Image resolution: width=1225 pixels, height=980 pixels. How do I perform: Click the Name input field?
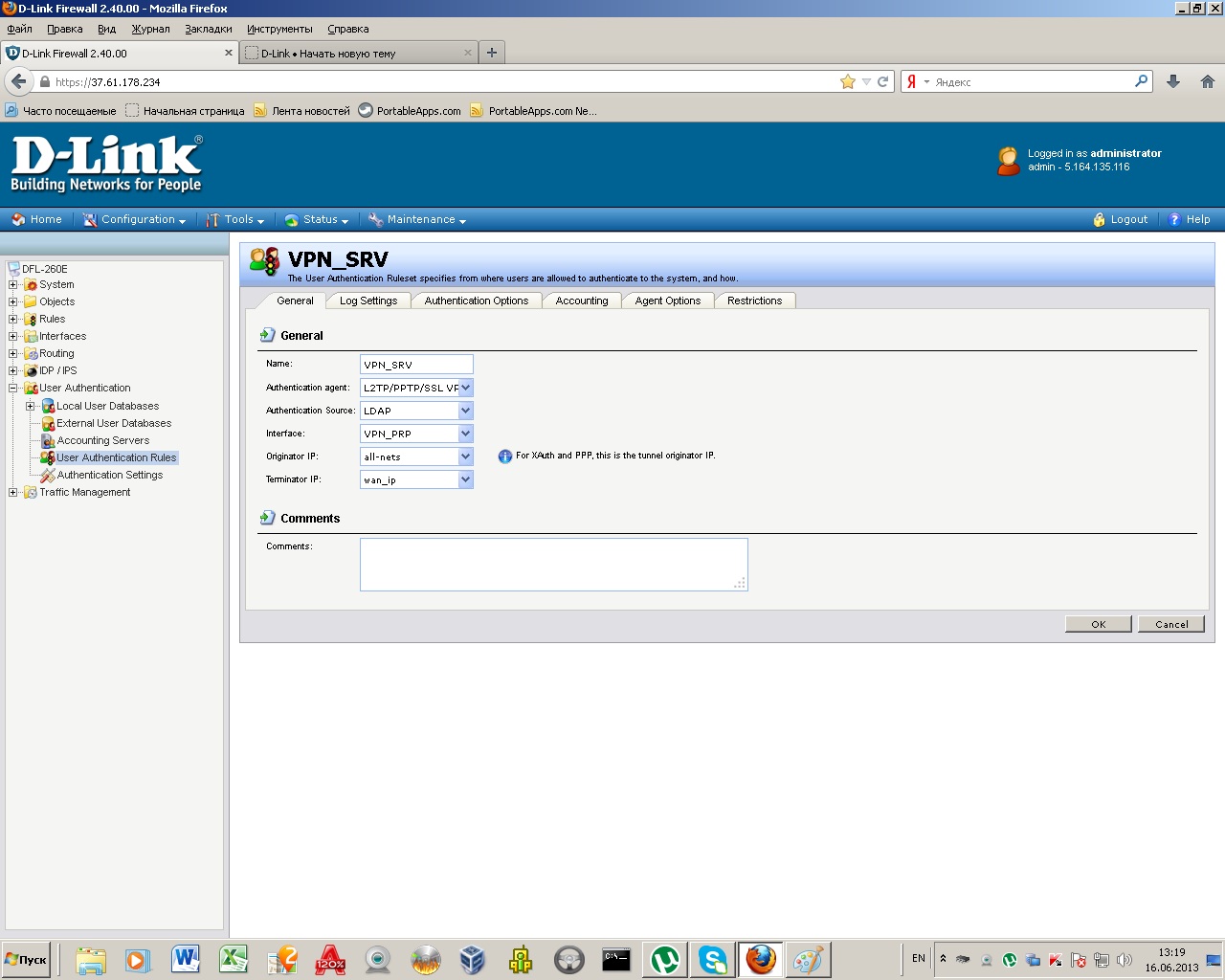click(416, 365)
